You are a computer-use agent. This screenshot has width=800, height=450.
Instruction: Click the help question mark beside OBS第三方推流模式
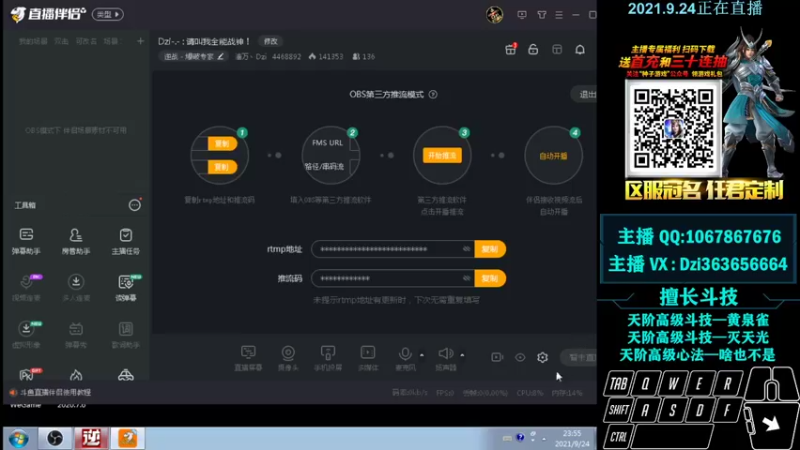pos(433,94)
